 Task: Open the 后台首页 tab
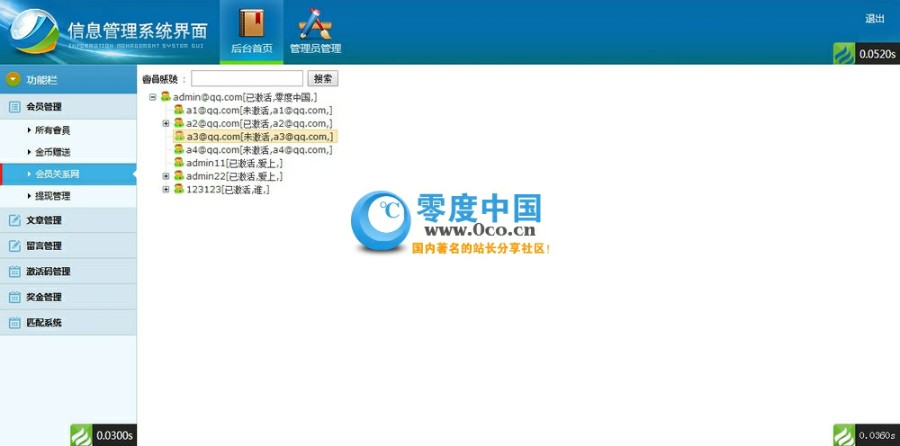(x=251, y=32)
